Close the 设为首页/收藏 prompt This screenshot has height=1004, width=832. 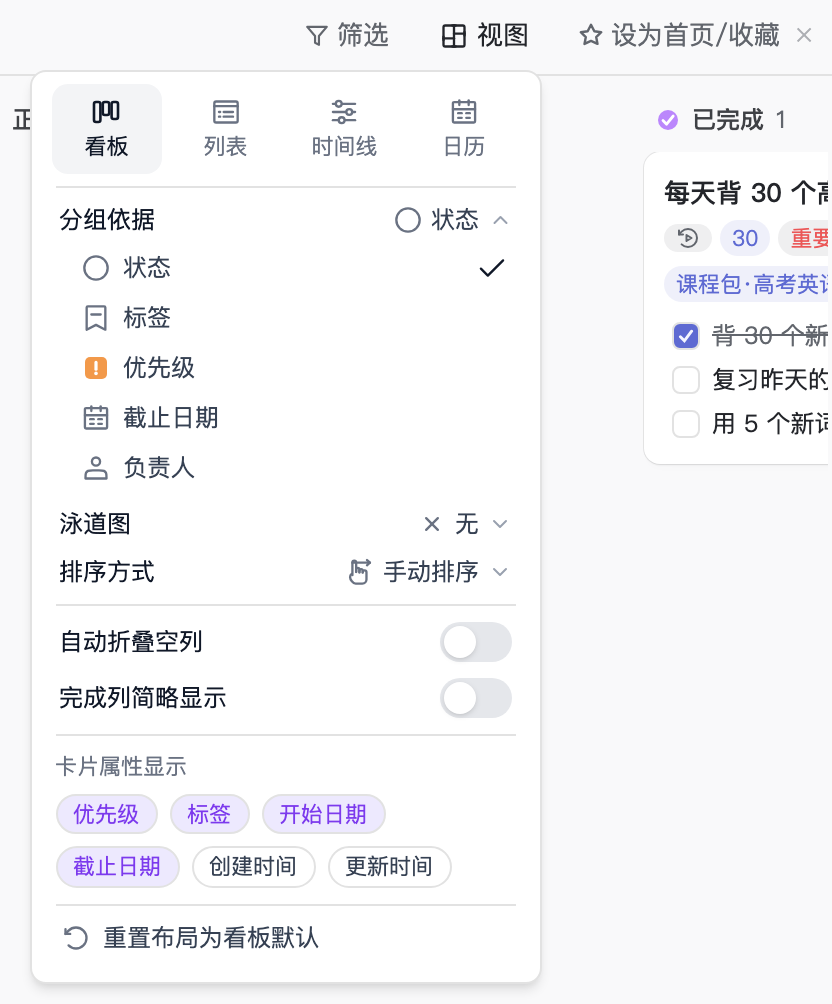[804, 35]
